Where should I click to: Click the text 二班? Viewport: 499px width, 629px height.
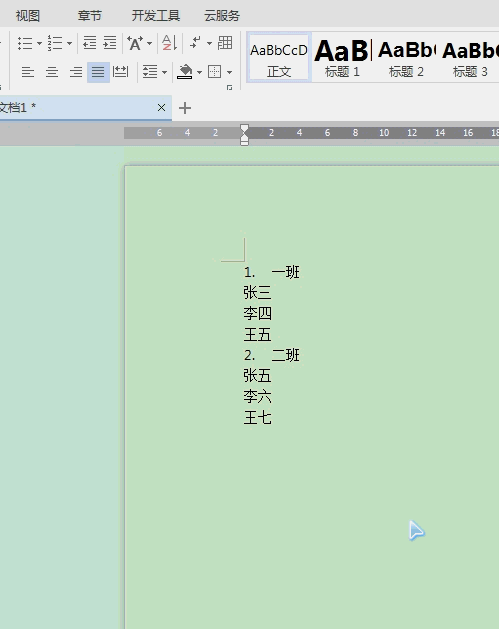[x=286, y=355]
